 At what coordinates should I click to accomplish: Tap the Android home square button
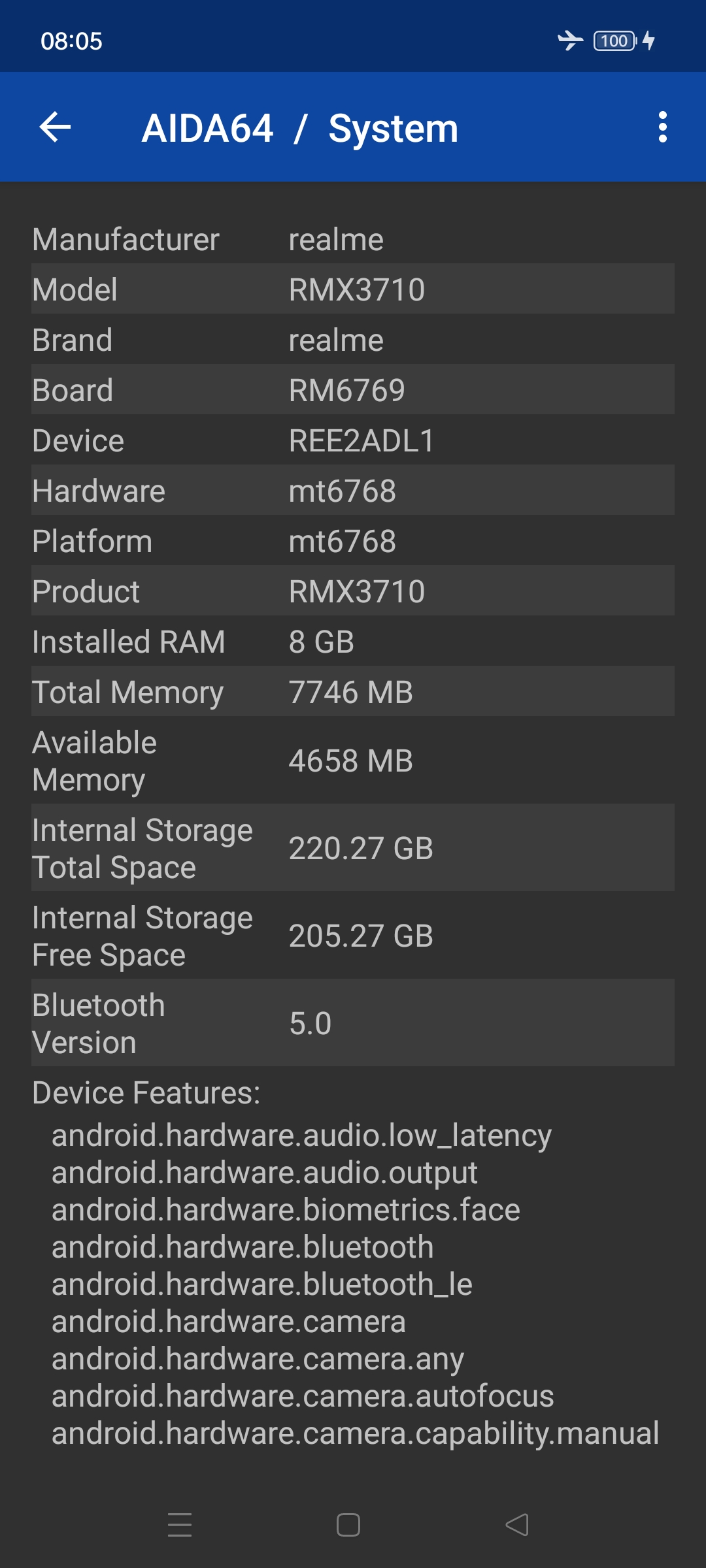[348, 1525]
